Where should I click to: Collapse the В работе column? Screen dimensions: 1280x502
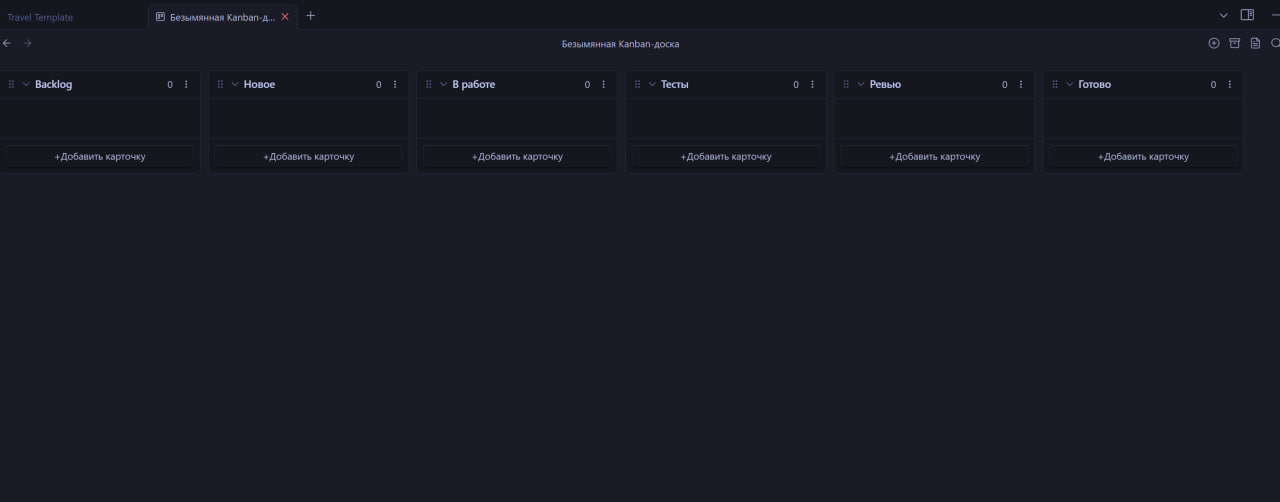444,85
